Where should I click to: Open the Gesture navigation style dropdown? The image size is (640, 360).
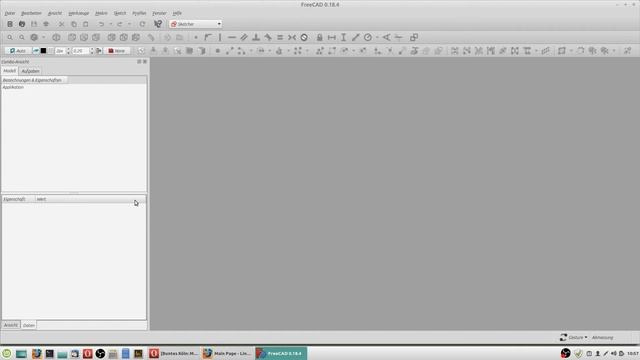pyautogui.click(x=573, y=338)
